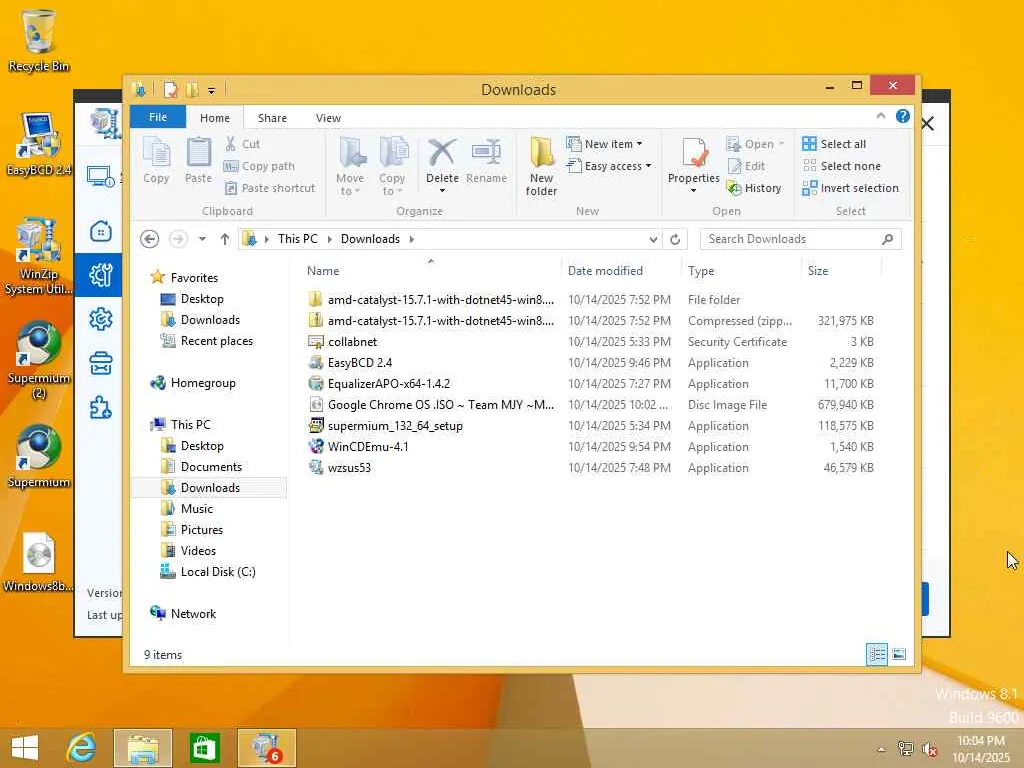Minimize the ribbon with chevron
This screenshot has width=1024, height=768.
(x=880, y=116)
